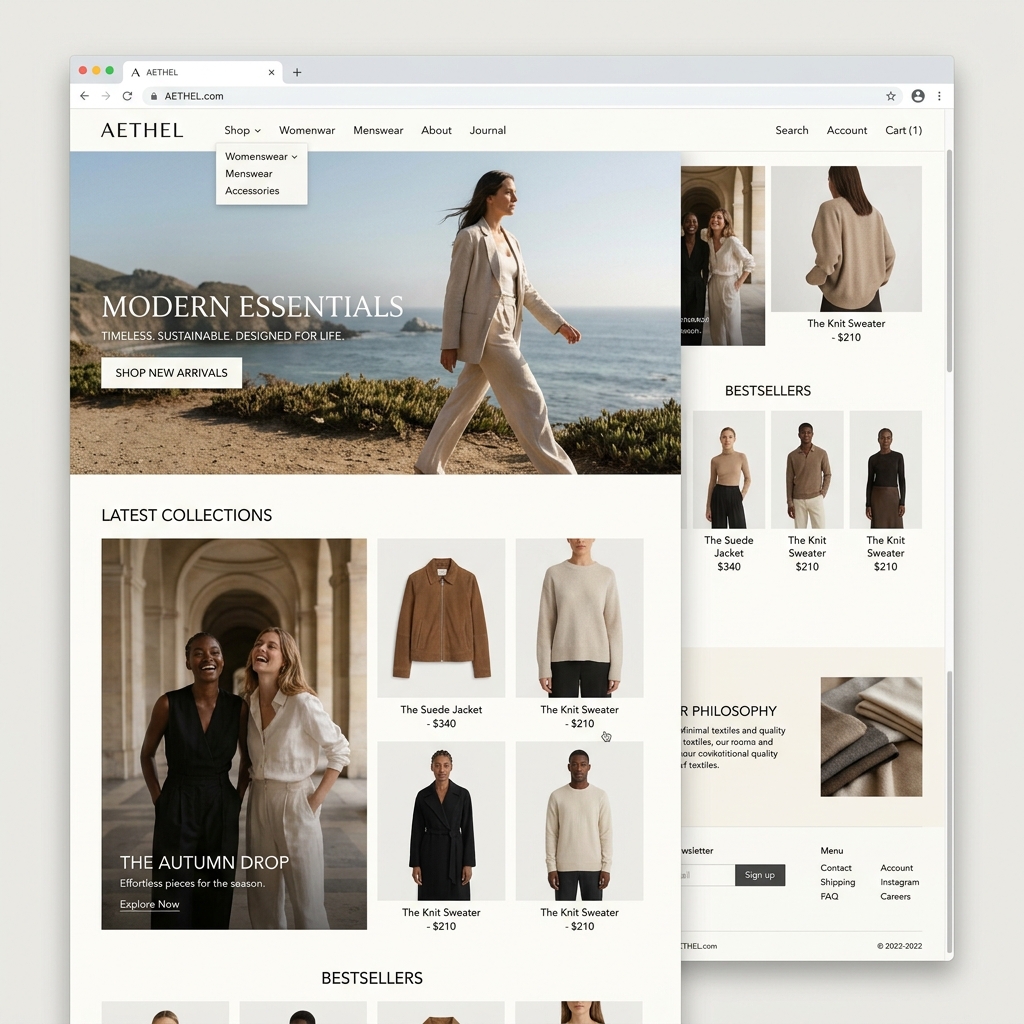Viewport: 1024px width, 1024px height.
Task: Open Cart (1)
Action: (x=903, y=131)
